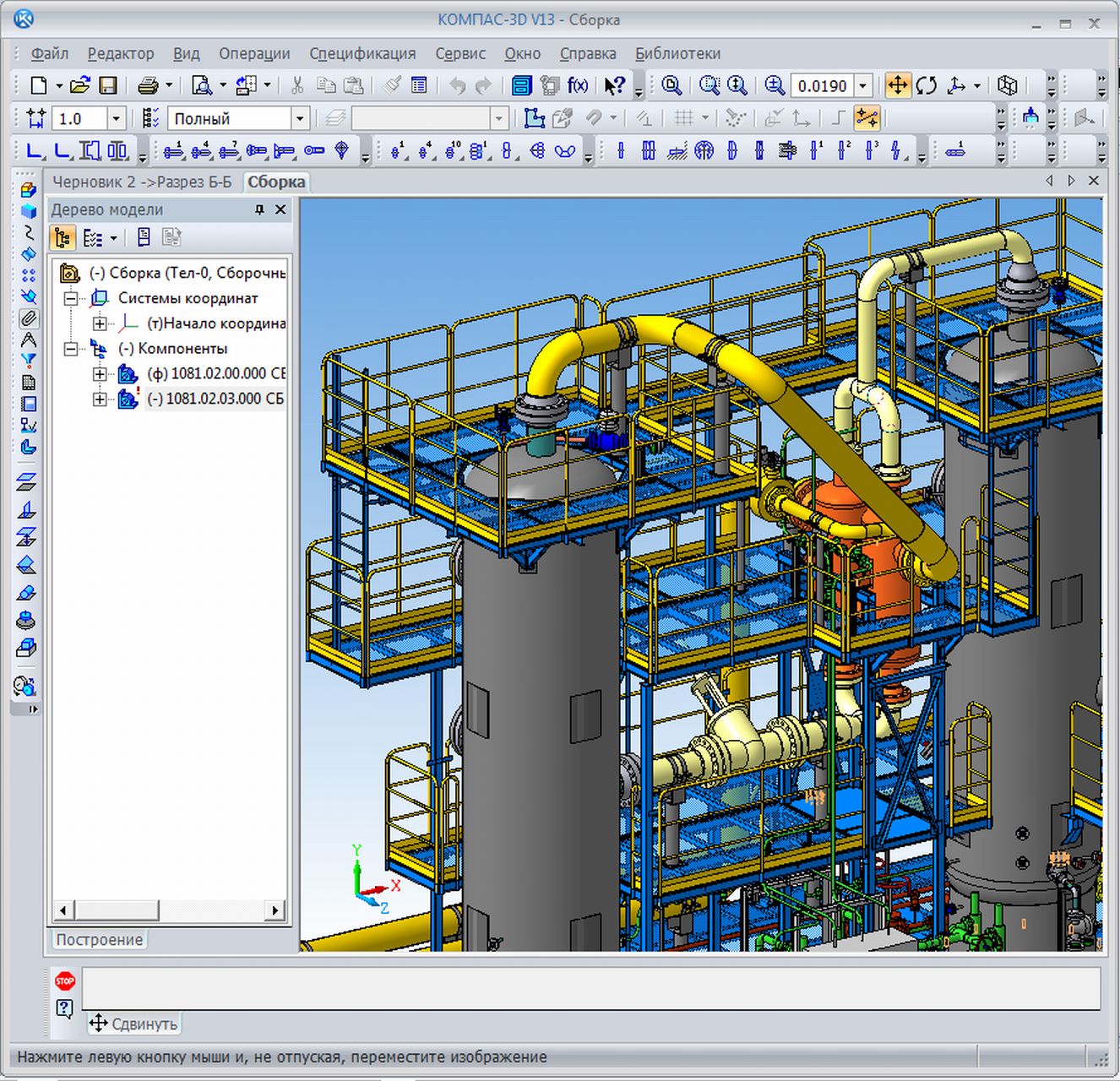This screenshot has height=1081, width=1120.
Task: Toggle model tree structure display mode
Action: click(x=63, y=238)
